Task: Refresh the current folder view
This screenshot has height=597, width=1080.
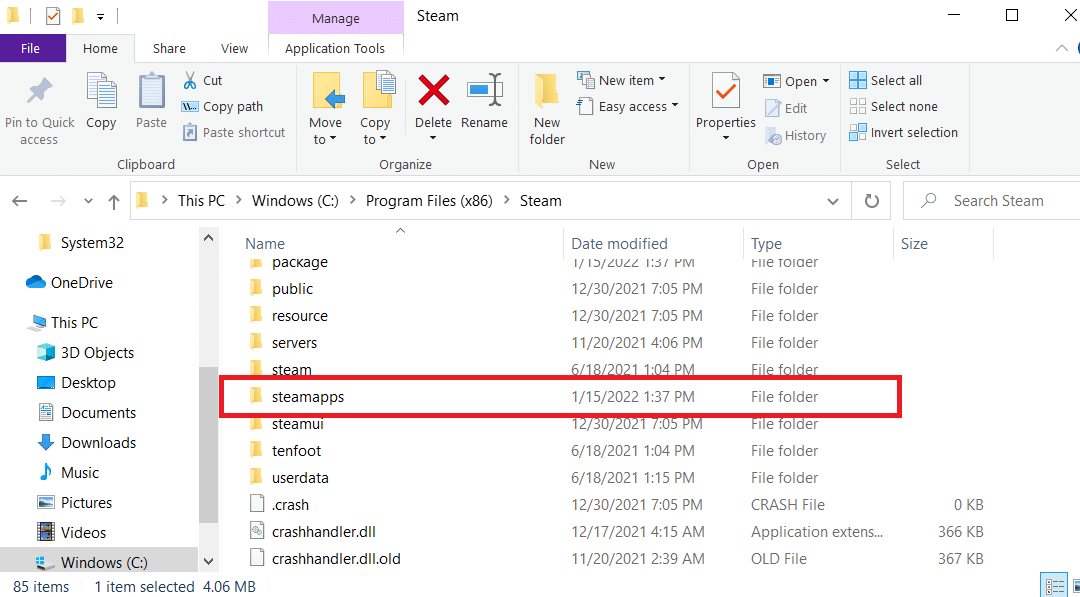Action: [x=870, y=200]
